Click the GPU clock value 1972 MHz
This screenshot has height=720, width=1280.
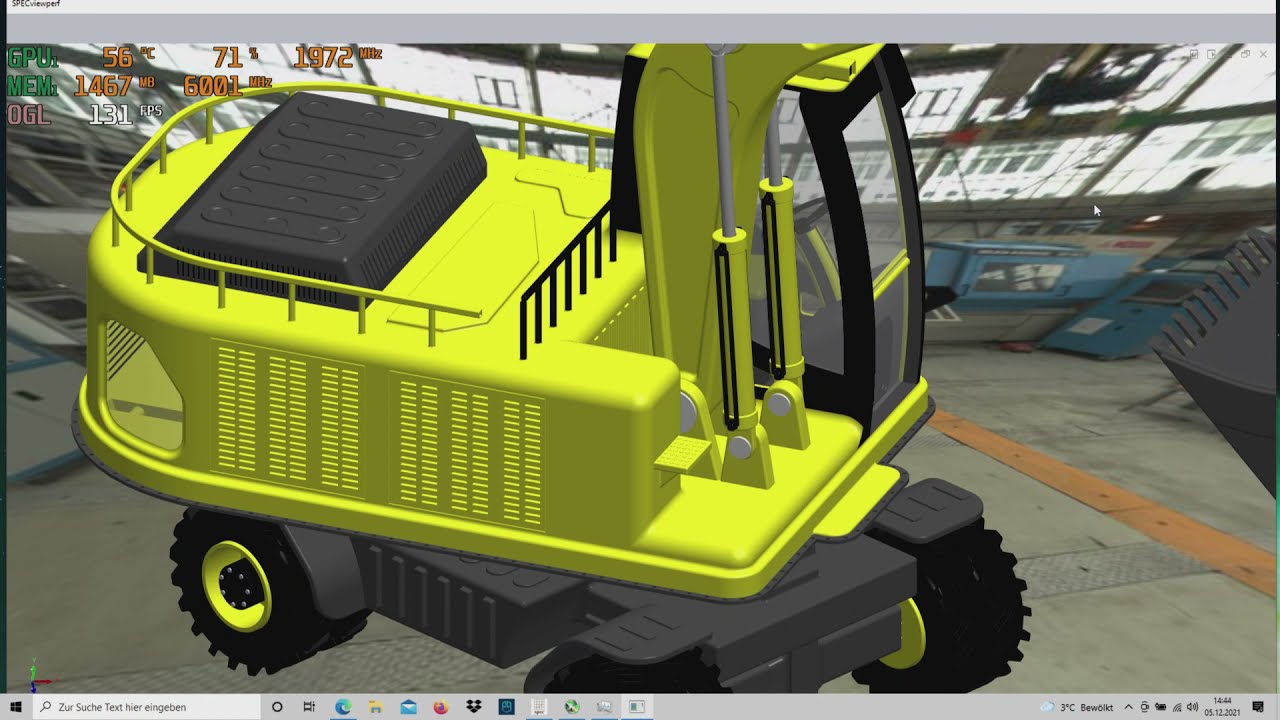[x=338, y=57]
